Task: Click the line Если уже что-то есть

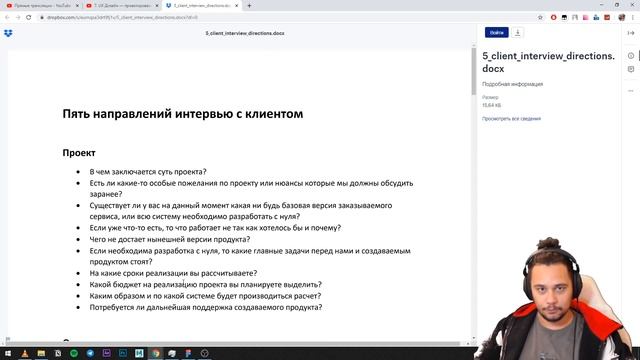Action: [x=215, y=228]
